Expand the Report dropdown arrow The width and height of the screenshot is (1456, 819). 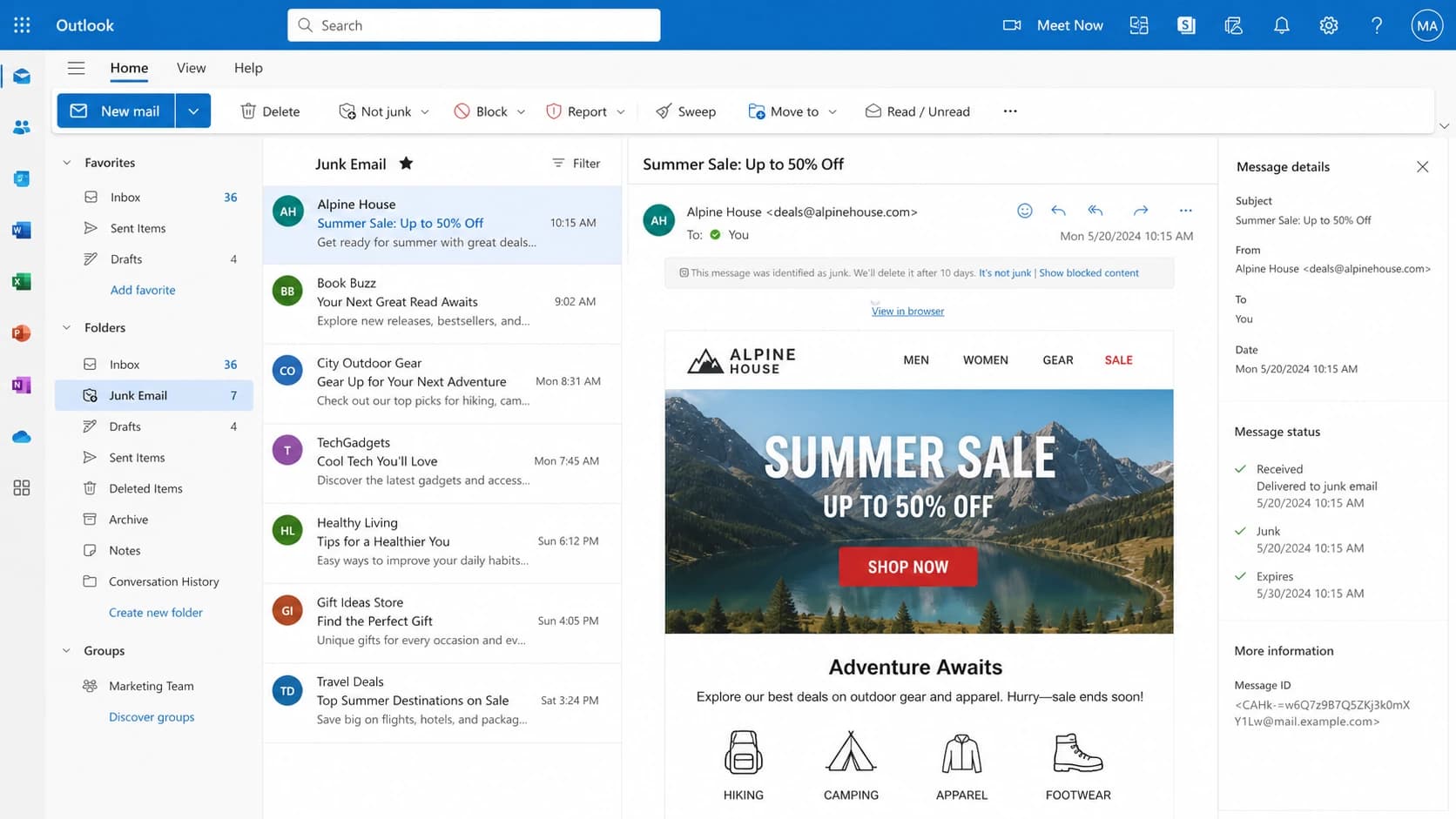[x=621, y=112]
